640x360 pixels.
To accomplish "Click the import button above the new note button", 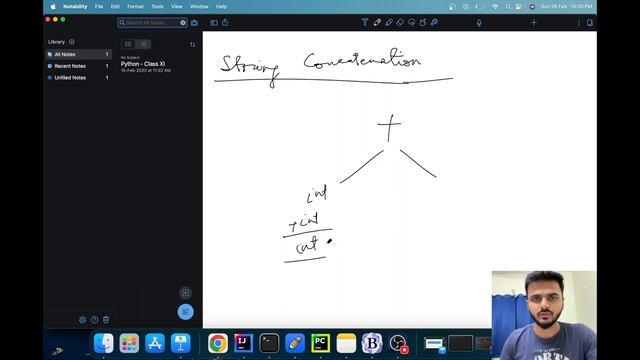I will [185, 293].
